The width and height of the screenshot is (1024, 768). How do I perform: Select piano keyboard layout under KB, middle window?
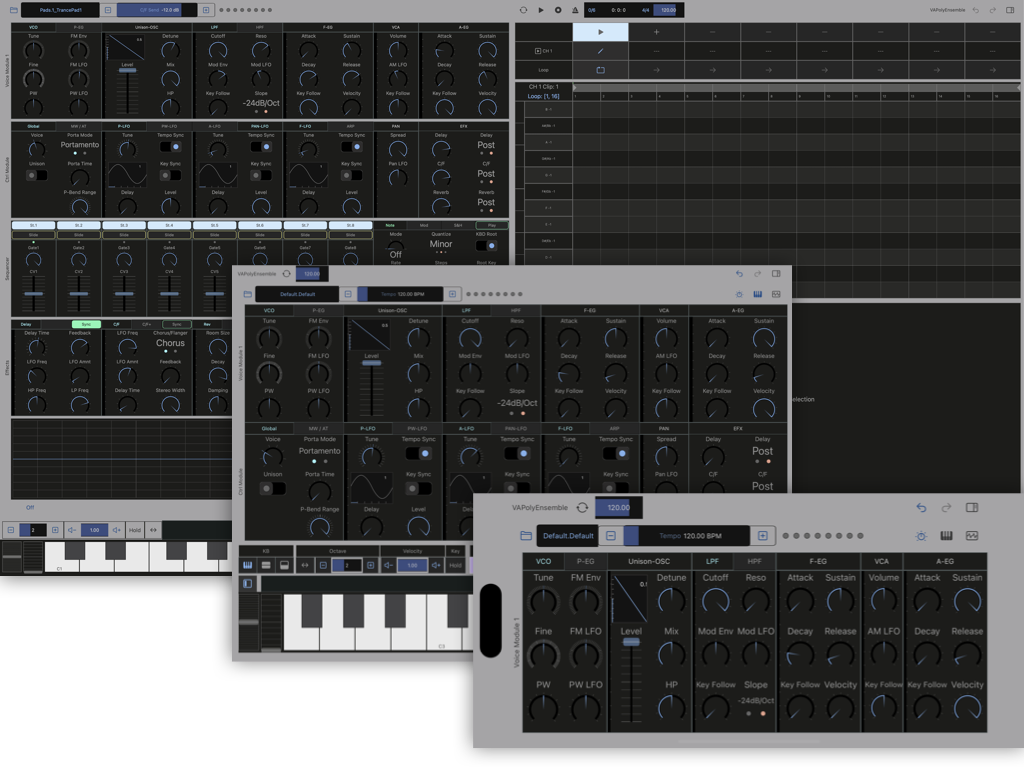(x=248, y=565)
